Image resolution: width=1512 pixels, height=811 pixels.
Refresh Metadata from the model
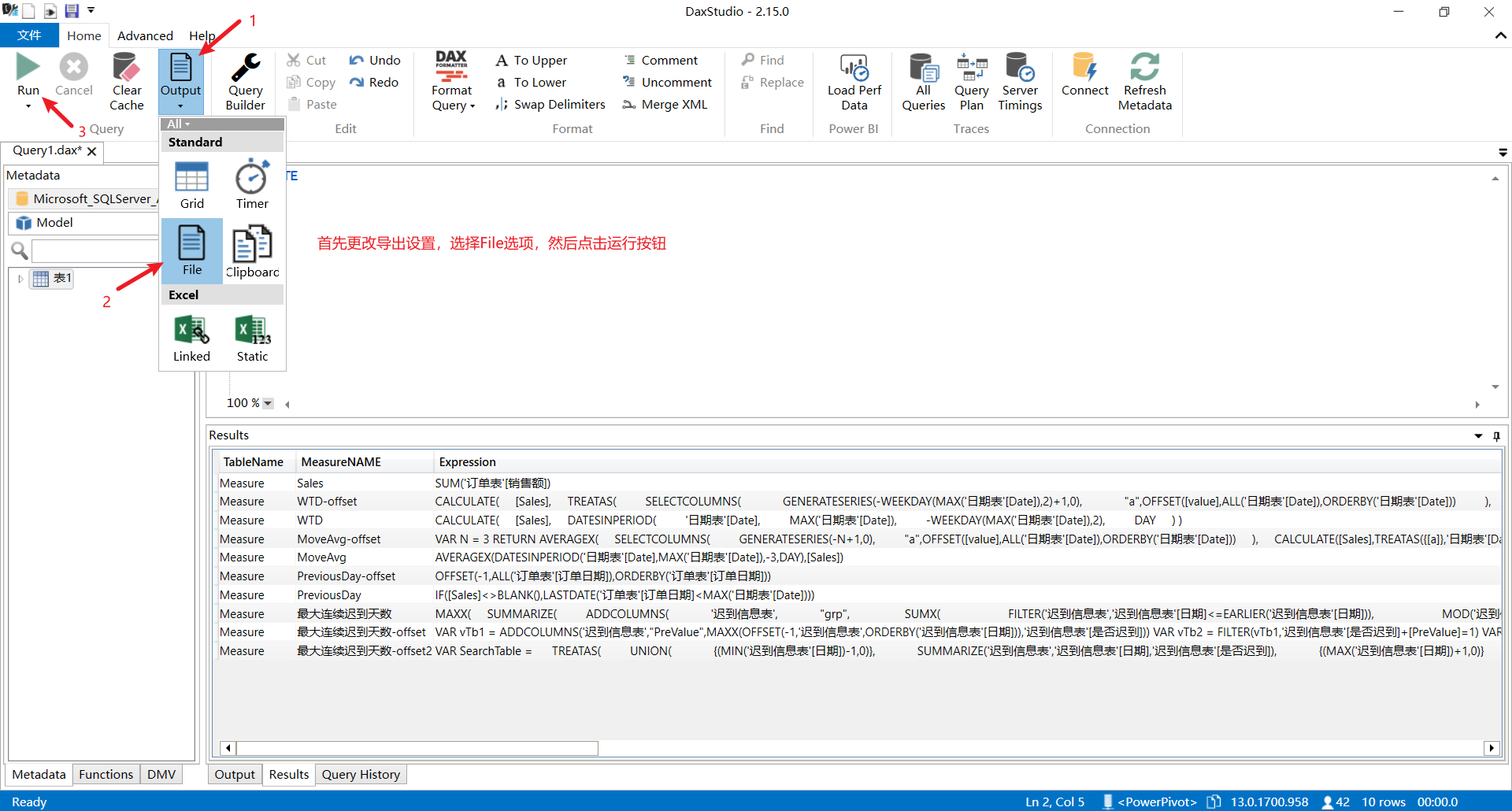(1145, 82)
